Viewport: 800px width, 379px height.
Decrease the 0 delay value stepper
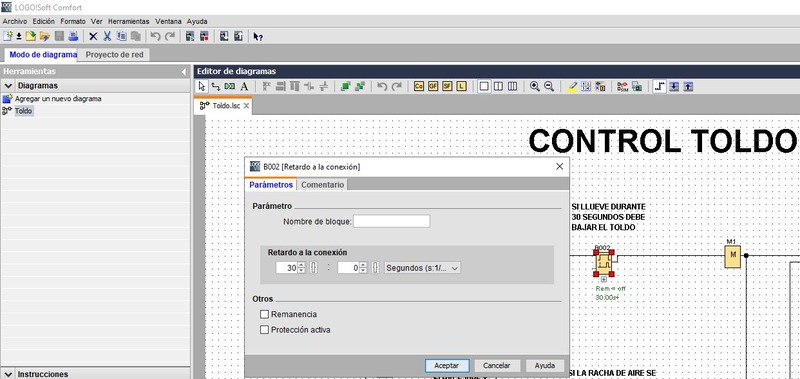[x=363, y=270]
